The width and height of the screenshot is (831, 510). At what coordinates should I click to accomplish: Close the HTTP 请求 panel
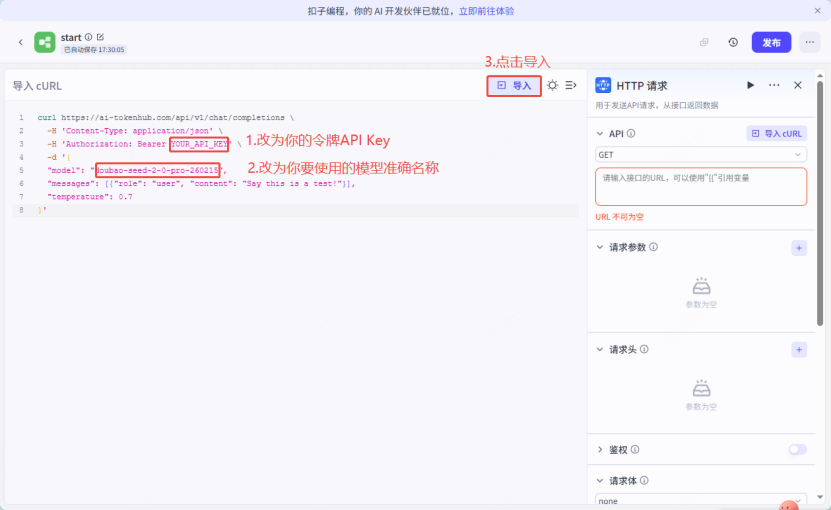pyautogui.click(x=798, y=85)
